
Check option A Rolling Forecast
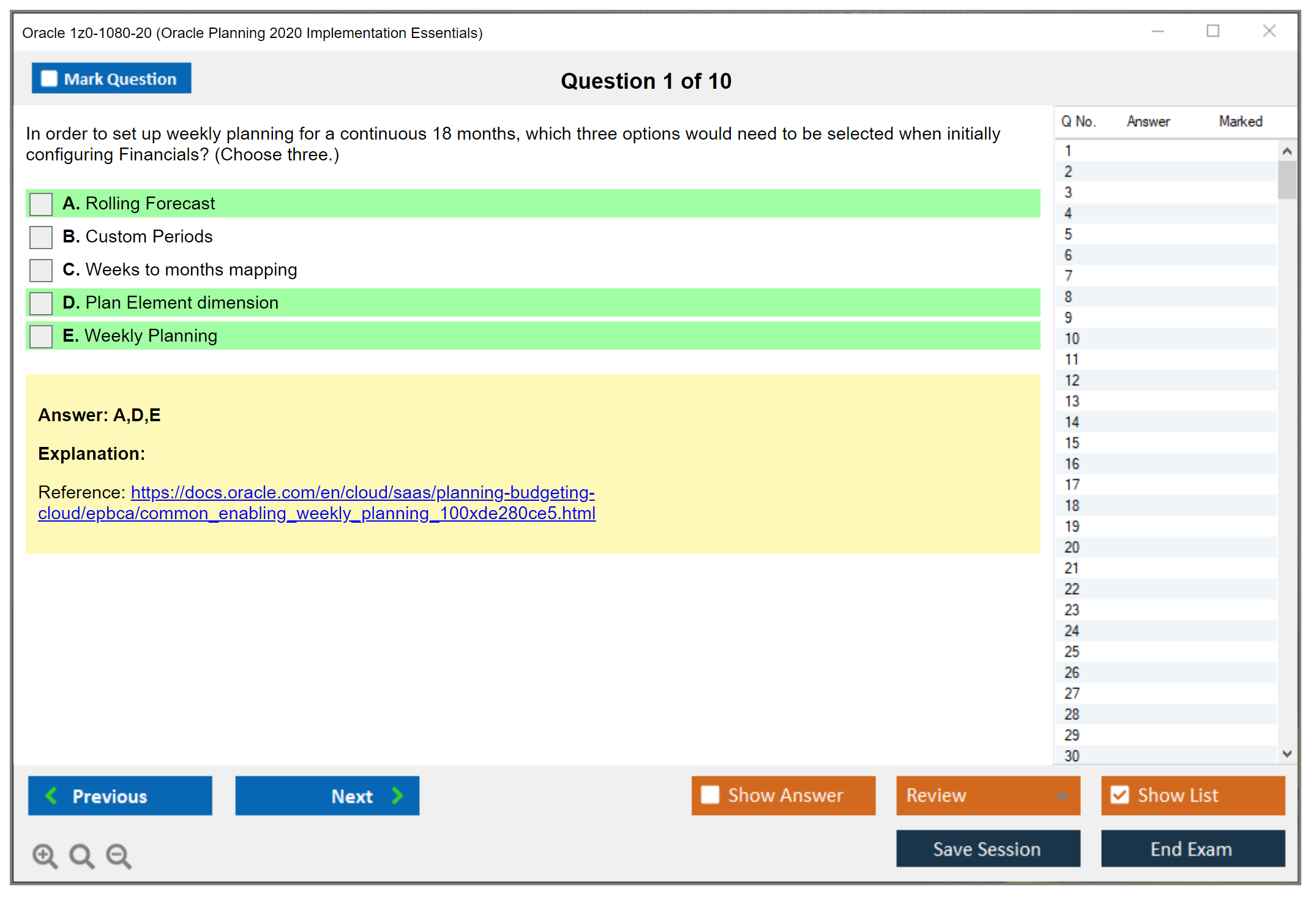point(41,204)
